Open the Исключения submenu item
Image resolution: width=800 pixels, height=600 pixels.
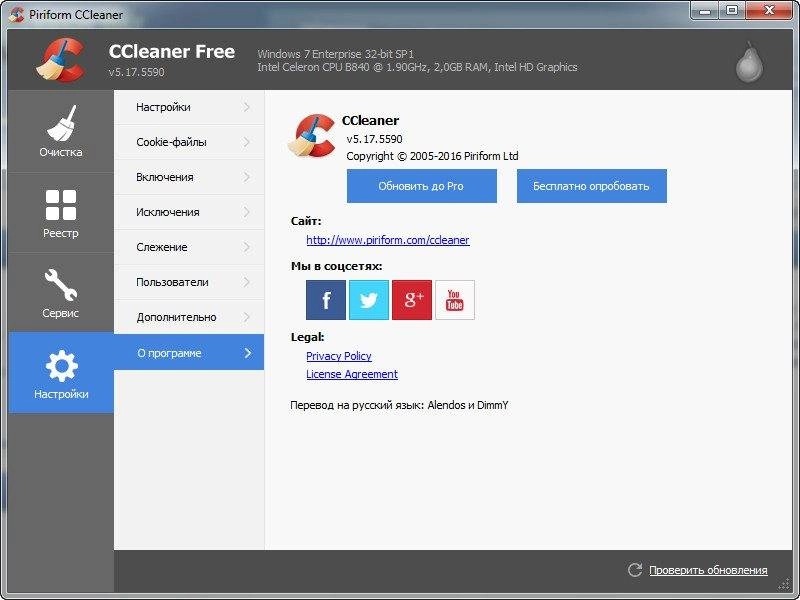point(189,212)
